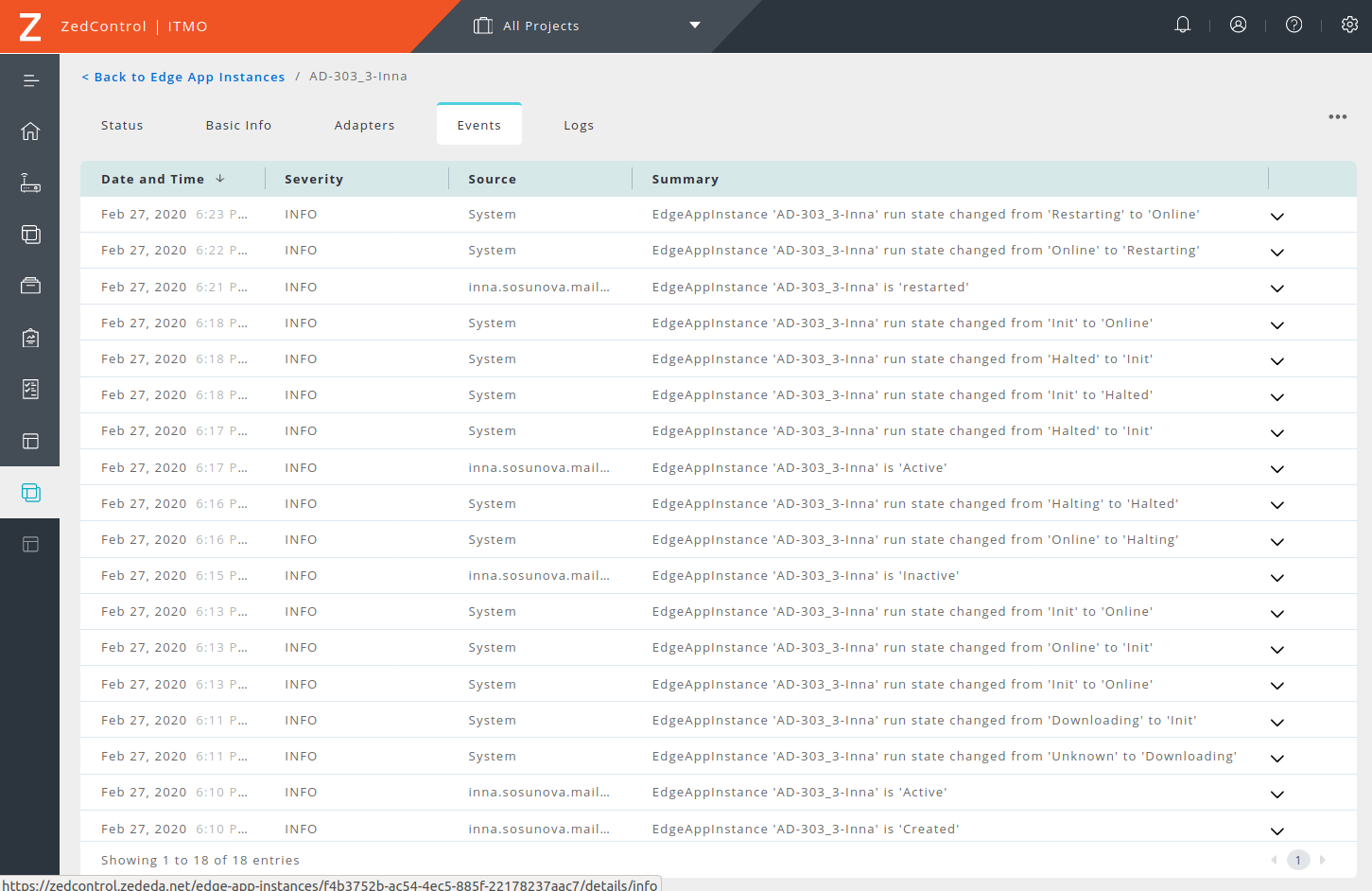The image size is (1372, 891).
Task: Click the help question mark icon
Action: point(1294,26)
